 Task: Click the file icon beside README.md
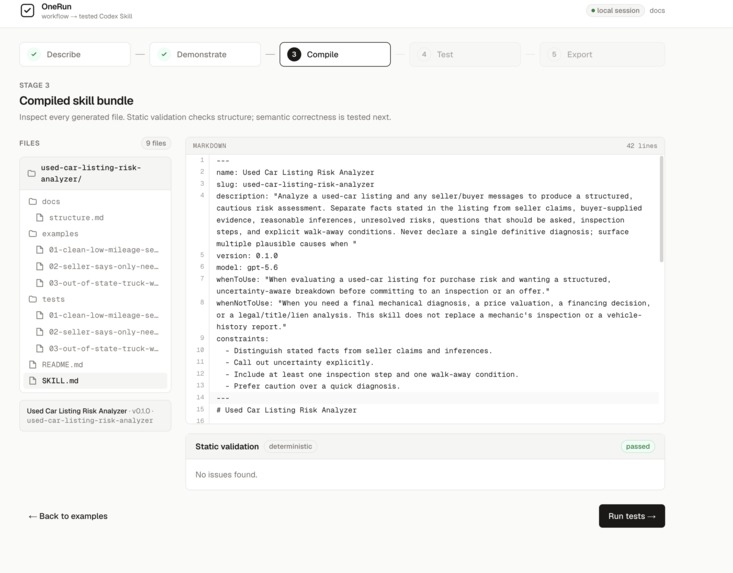click(33, 365)
